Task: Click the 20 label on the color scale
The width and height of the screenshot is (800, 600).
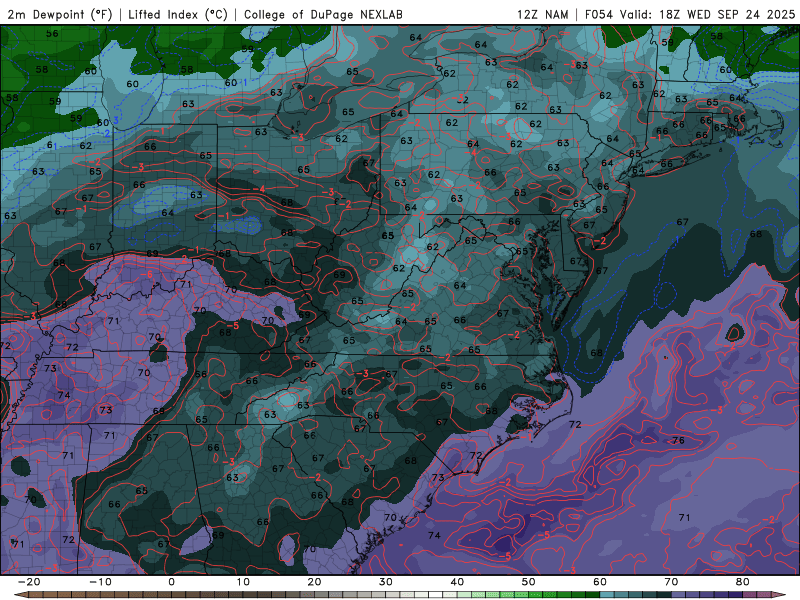Action: 314,582
